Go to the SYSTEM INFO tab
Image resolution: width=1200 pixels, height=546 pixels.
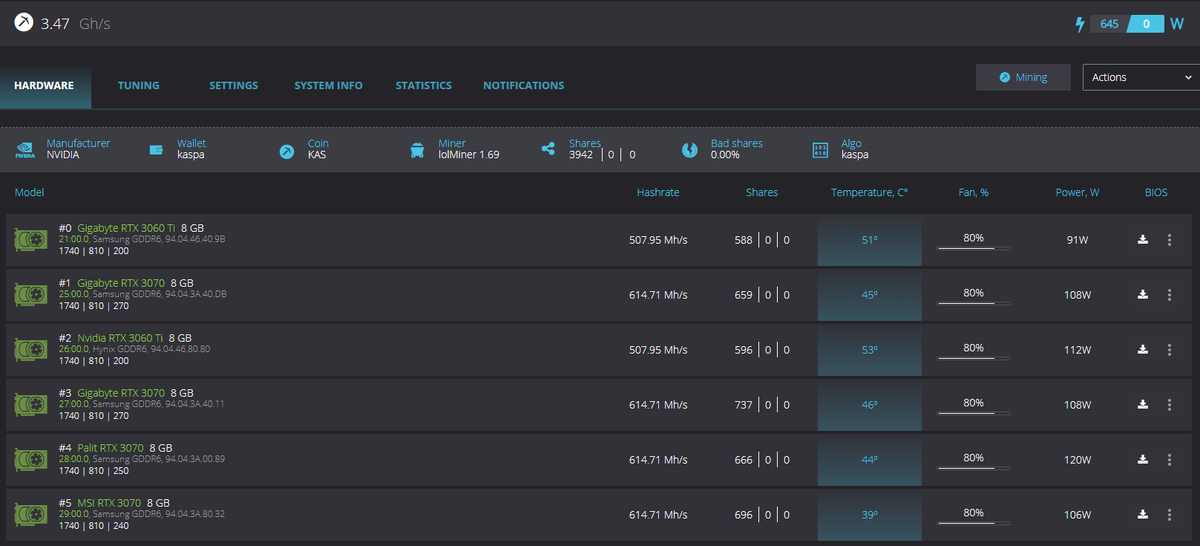pyautogui.click(x=328, y=86)
